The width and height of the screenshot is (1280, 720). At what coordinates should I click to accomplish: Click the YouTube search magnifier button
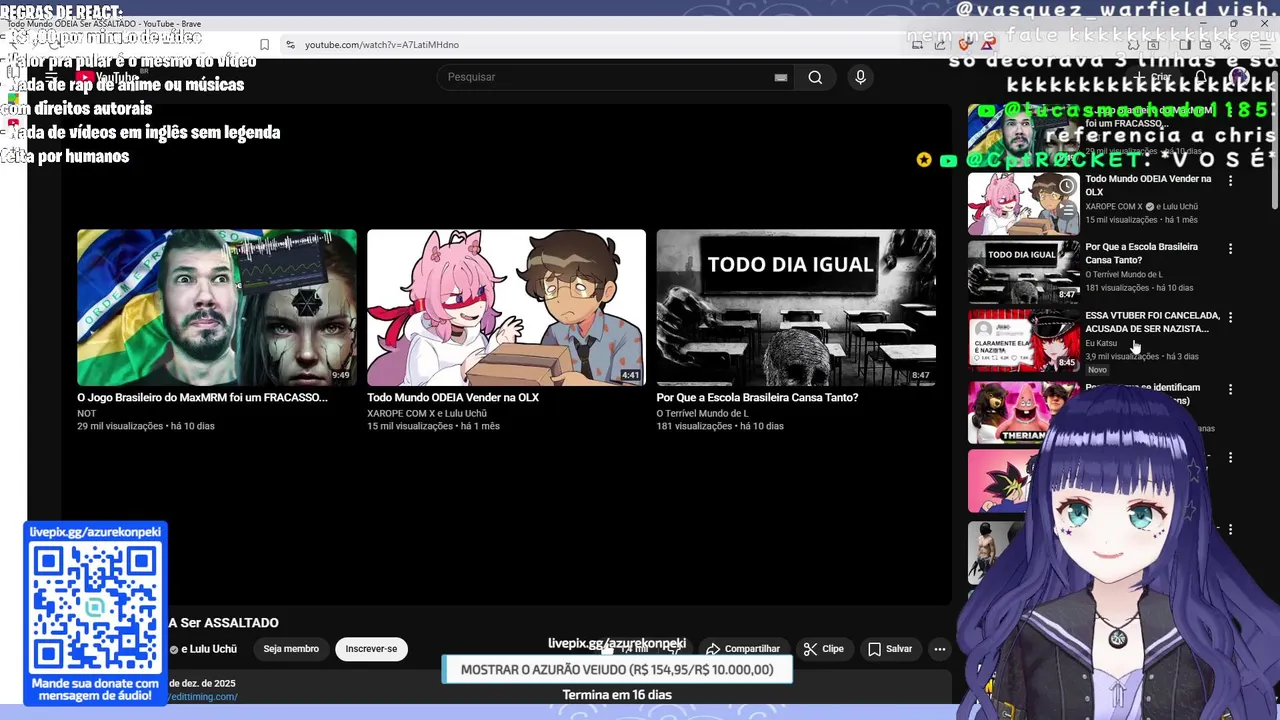(x=815, y=77)
